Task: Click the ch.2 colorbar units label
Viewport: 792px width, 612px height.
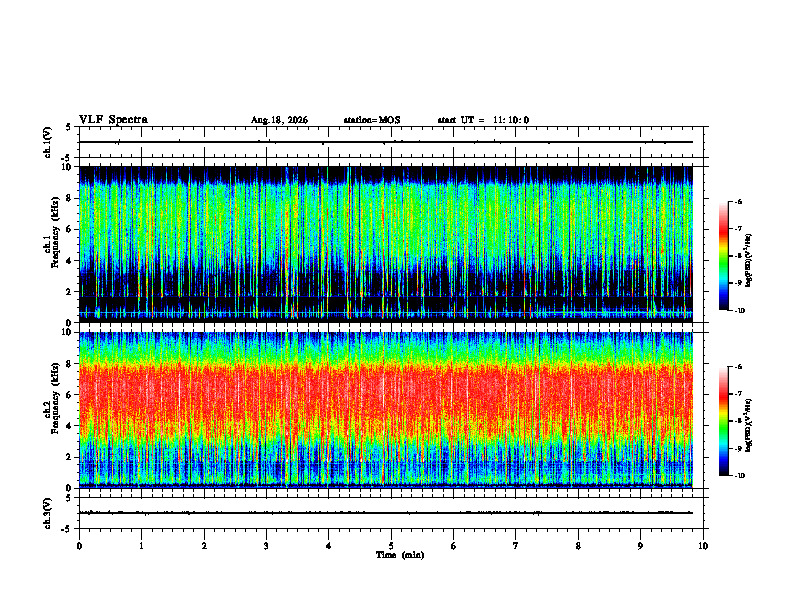Action: tap(749, 426)
